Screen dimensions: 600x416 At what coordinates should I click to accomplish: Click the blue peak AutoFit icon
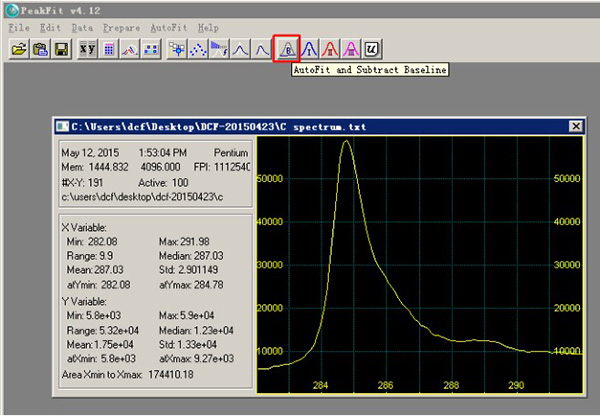pyautogui.click(x=310, y=47)
